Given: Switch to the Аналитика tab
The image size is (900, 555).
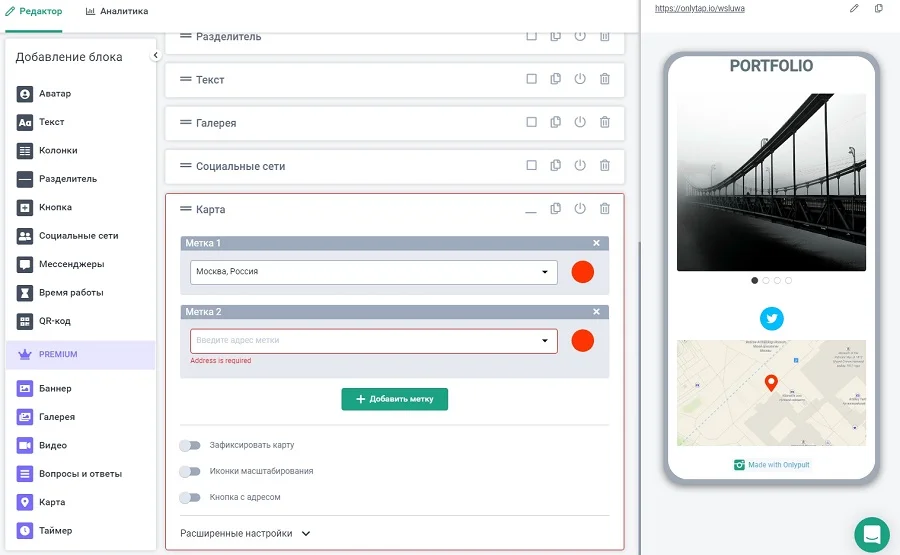Looking at the screenshot, I should pyautogui.click(x=117, y=11).
